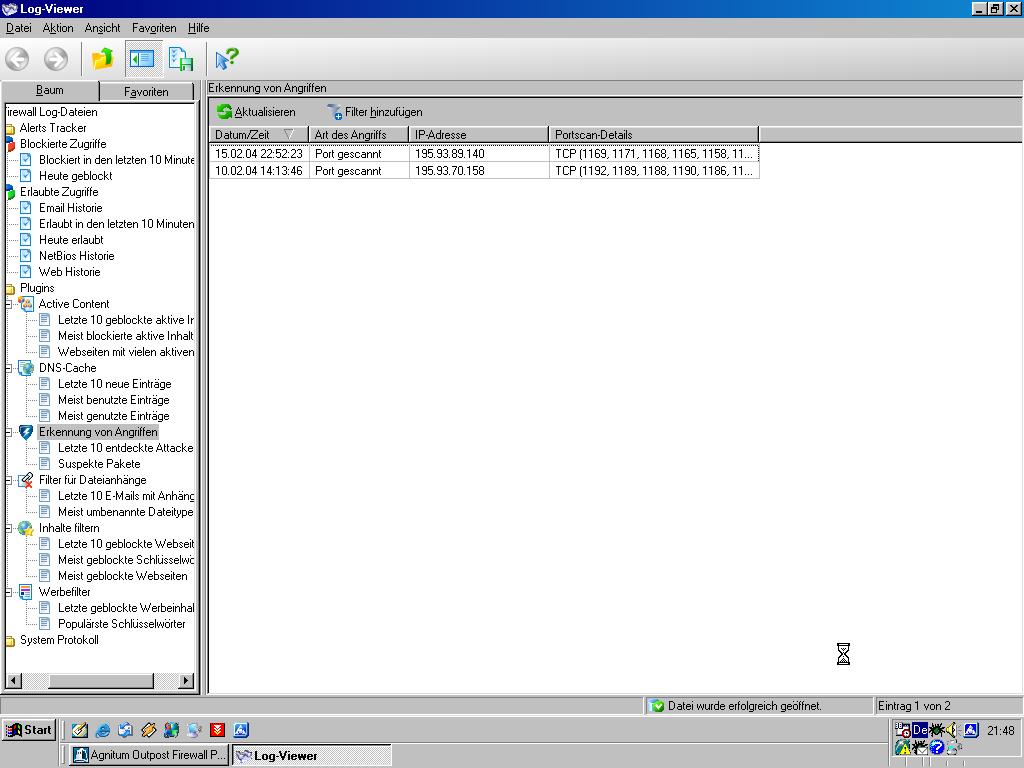This screenshot has height=768, width=1024.
Task: Open the Aktion menu
Action: 58,28
